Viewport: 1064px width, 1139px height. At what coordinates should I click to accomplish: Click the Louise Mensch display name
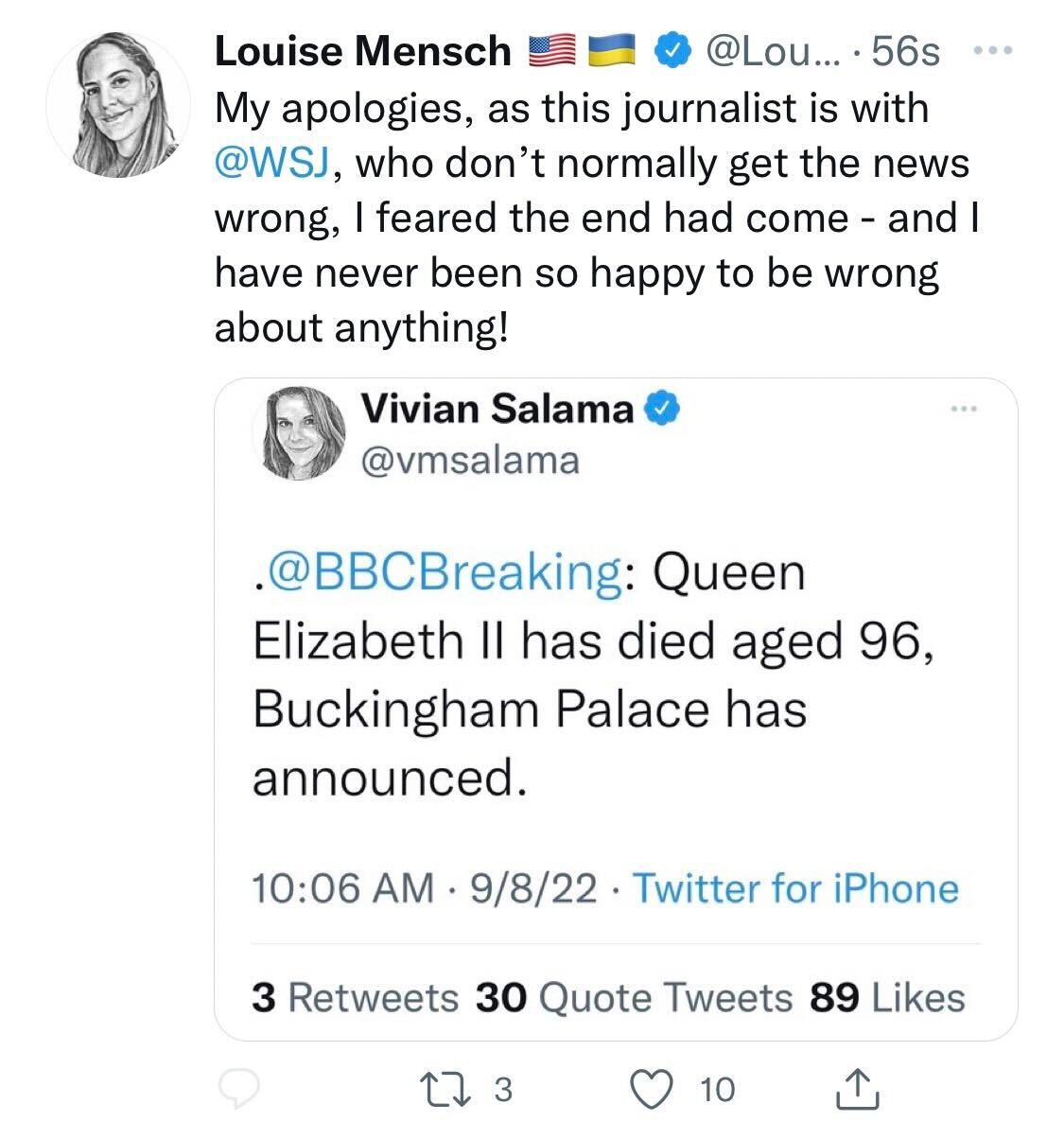coord(362,51)
